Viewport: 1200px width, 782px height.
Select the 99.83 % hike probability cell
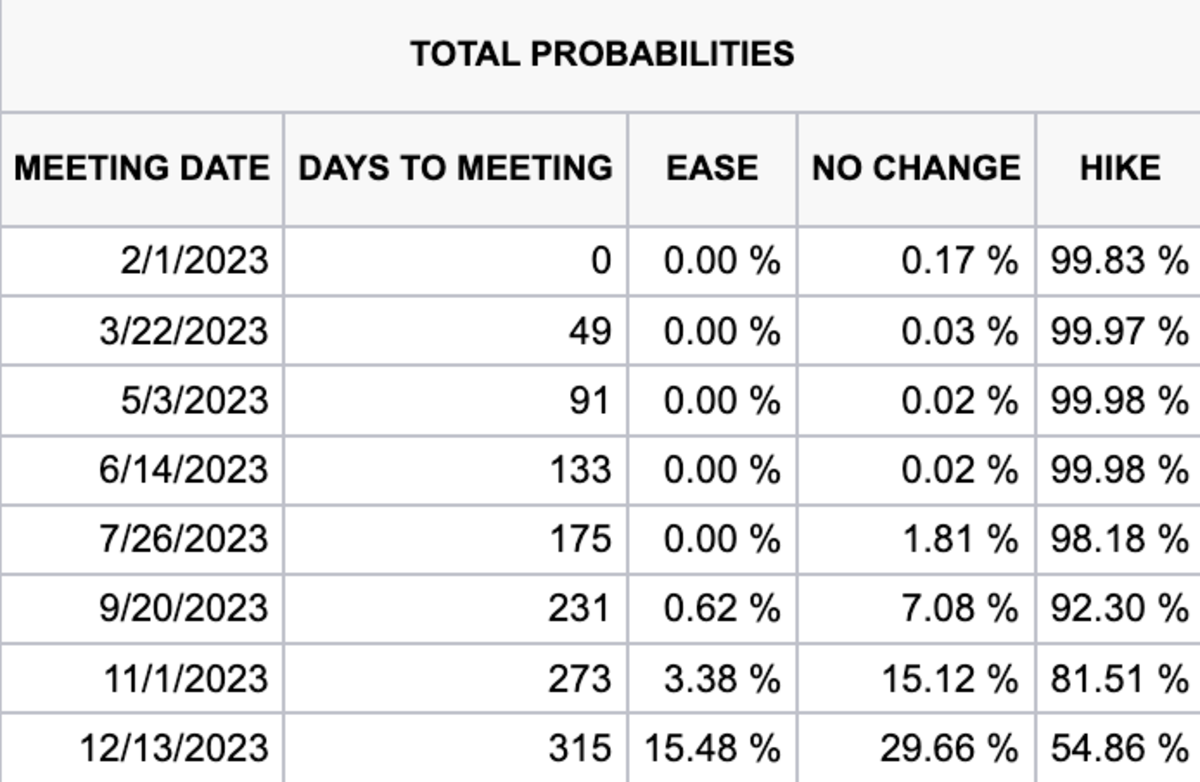click(x=1119, y=261)
